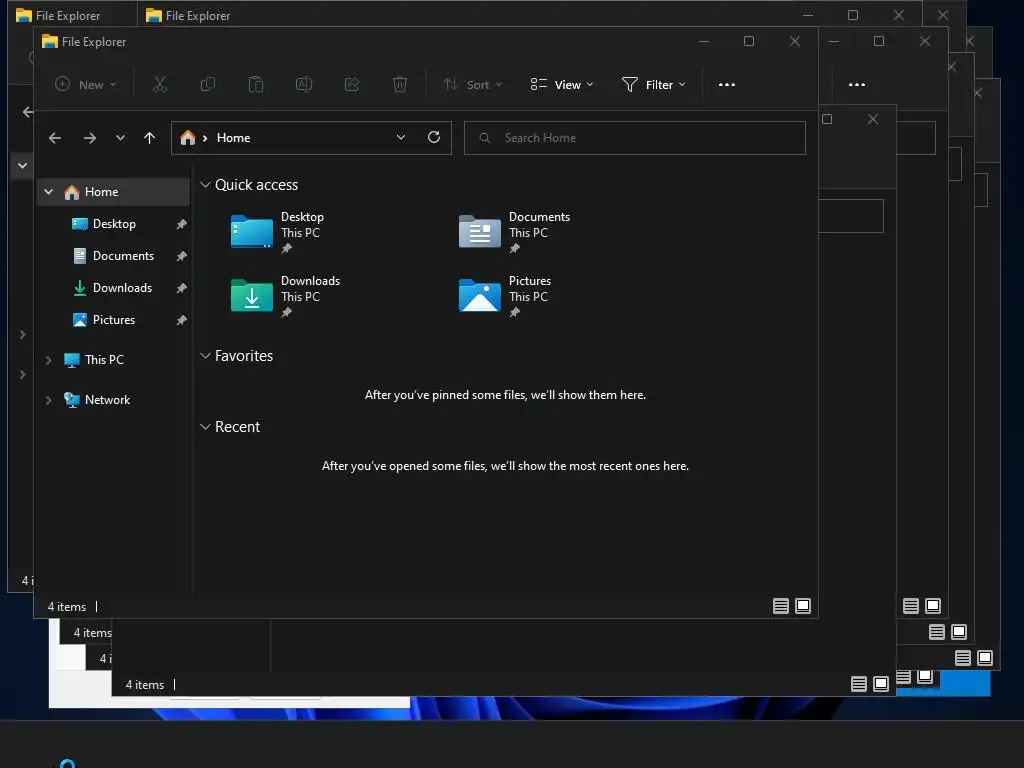Click the Delete trash icon
Image resolution: width=1024 pixels, height=768 pixels.
coord(400,84)
